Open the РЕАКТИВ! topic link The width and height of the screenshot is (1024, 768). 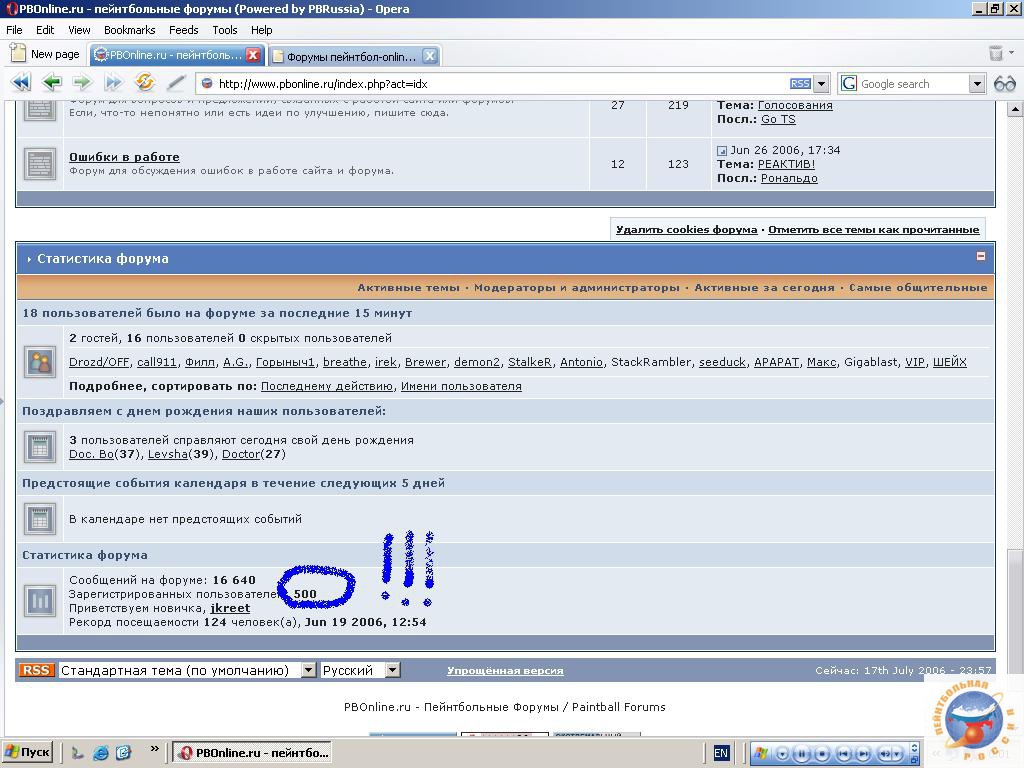pyautogui.click(x=786, y=164)
